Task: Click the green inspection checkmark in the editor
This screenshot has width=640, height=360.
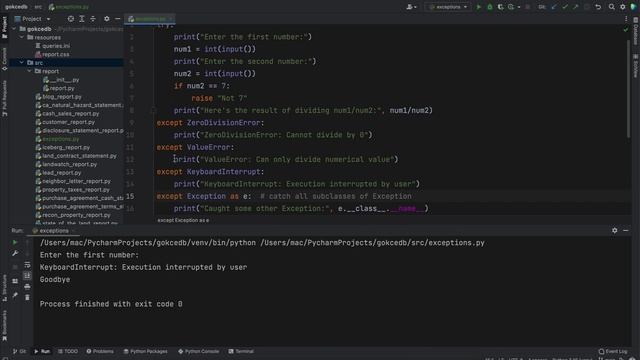Action: 626,30
